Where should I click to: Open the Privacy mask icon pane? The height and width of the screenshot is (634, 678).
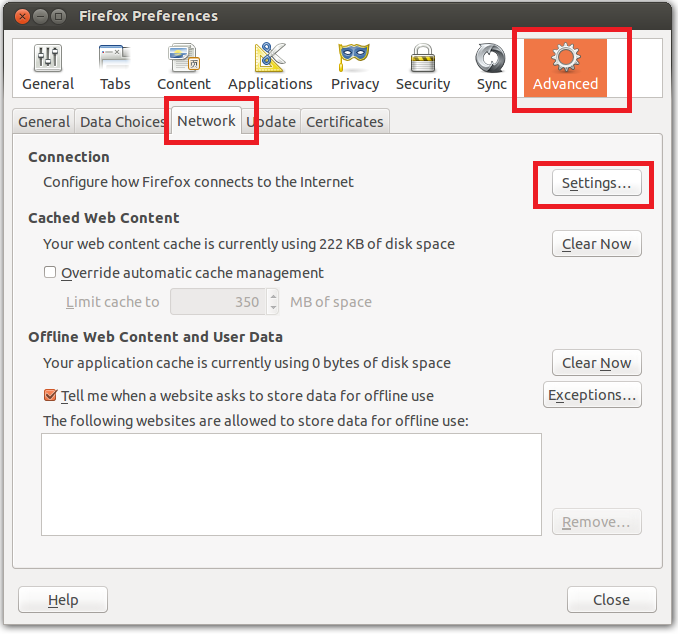tap(355, 67)
